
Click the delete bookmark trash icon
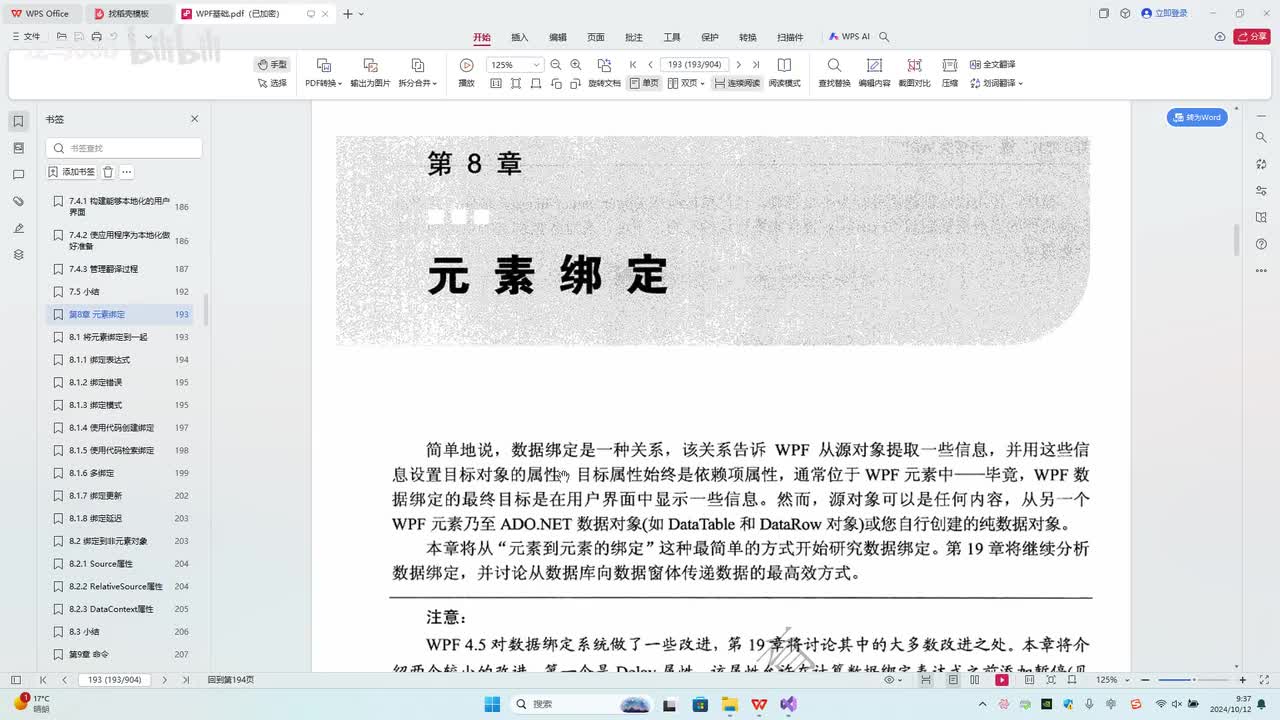(108, 172)
